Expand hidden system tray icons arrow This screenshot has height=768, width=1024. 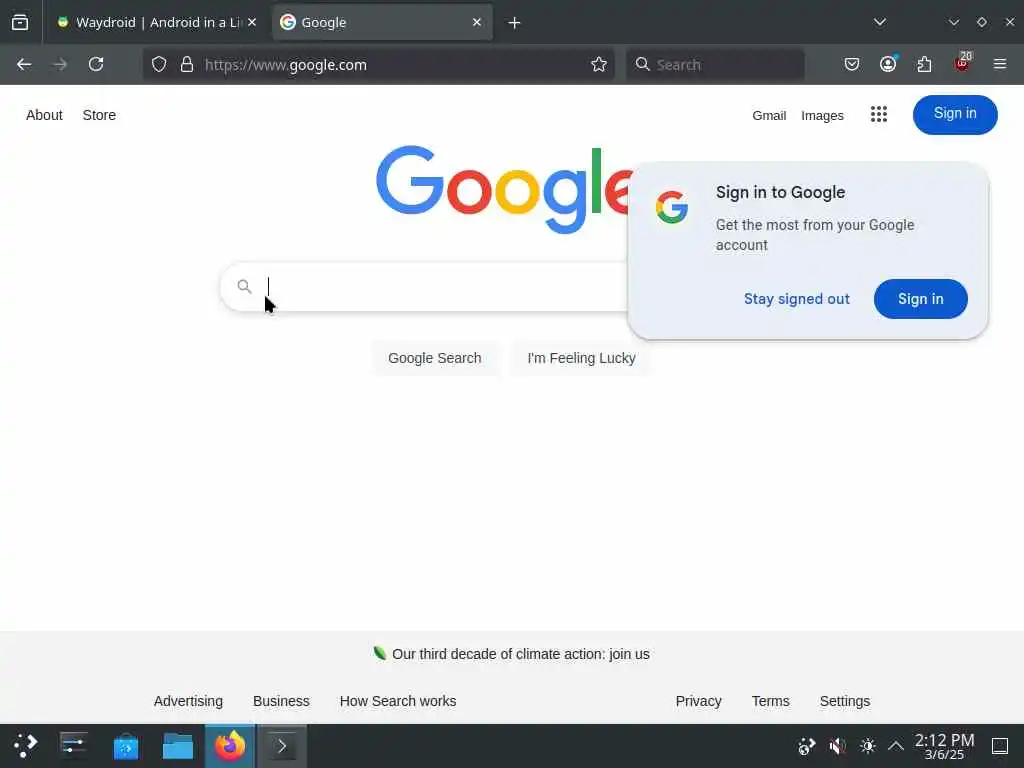click(x=896, y=746)
